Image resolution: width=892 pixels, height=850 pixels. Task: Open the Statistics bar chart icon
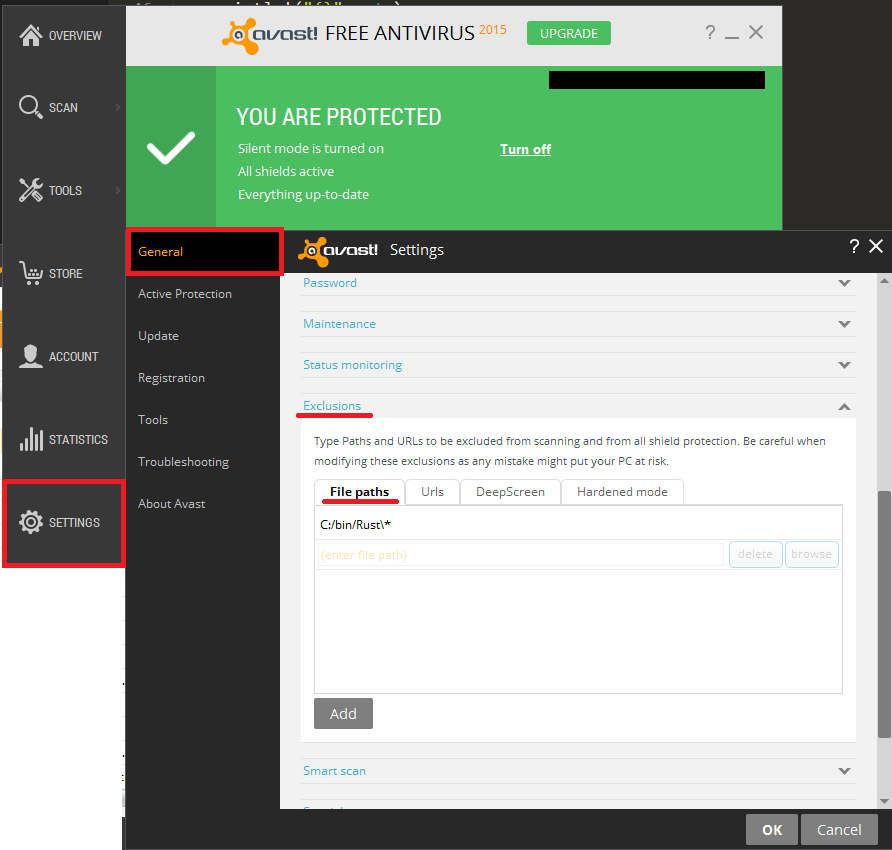click(31, 439)
